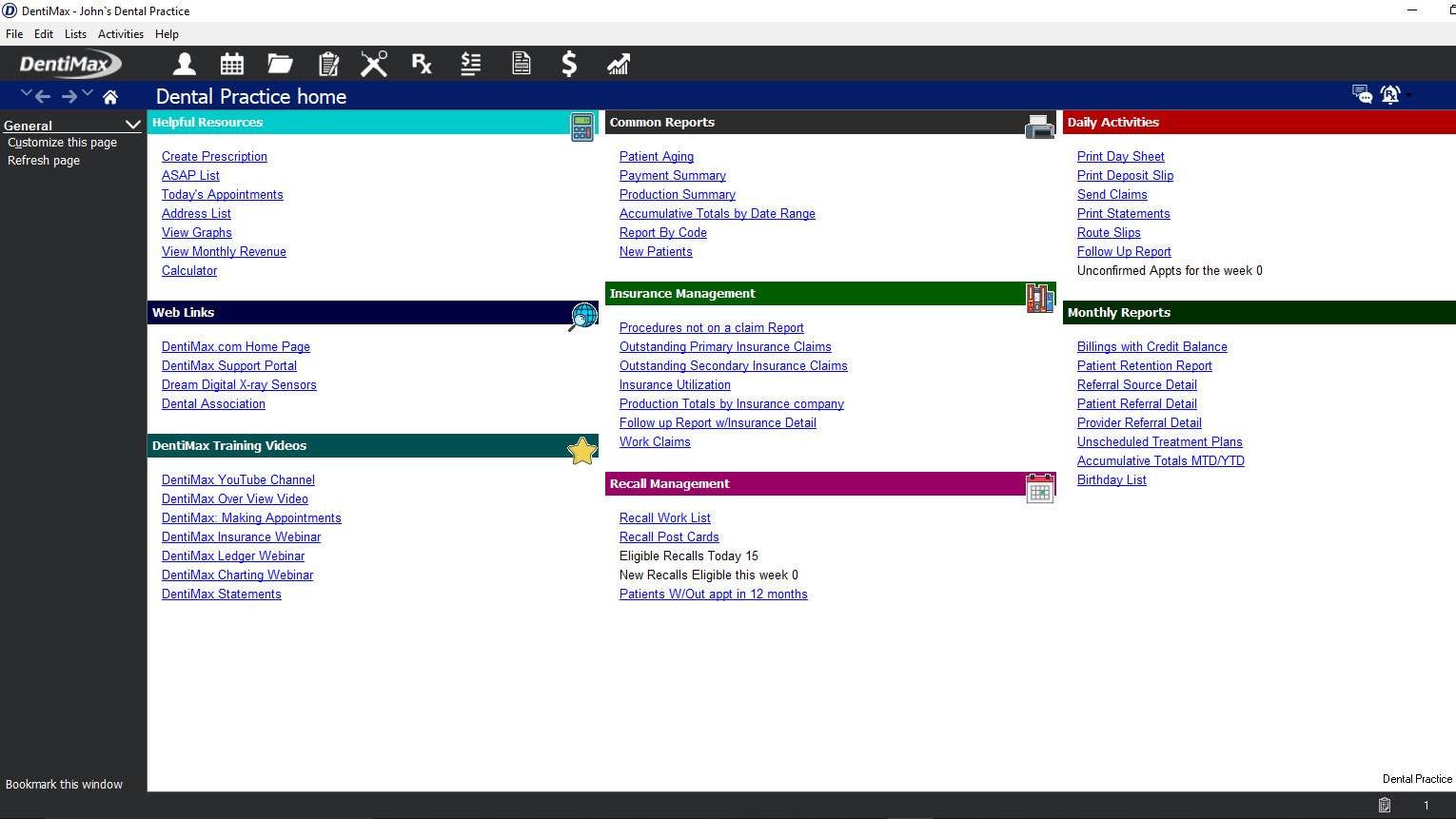
Task: Open Unscheduled Treatment Plans link
Action: (1160, 442)
